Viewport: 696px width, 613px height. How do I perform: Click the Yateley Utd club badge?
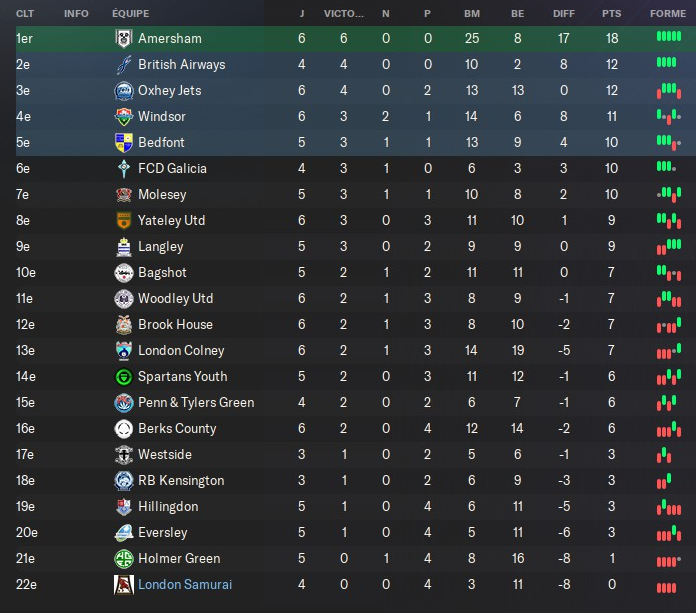[x=124, y=220]
